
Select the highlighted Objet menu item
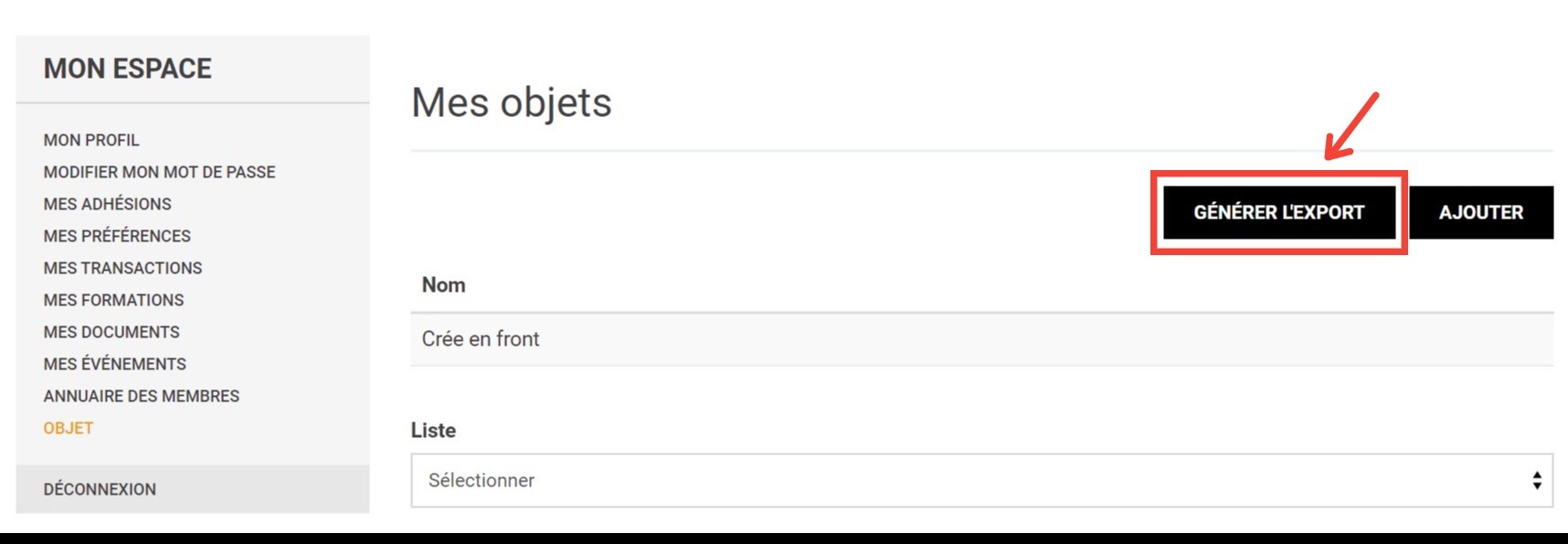click(x=69, y=428)
